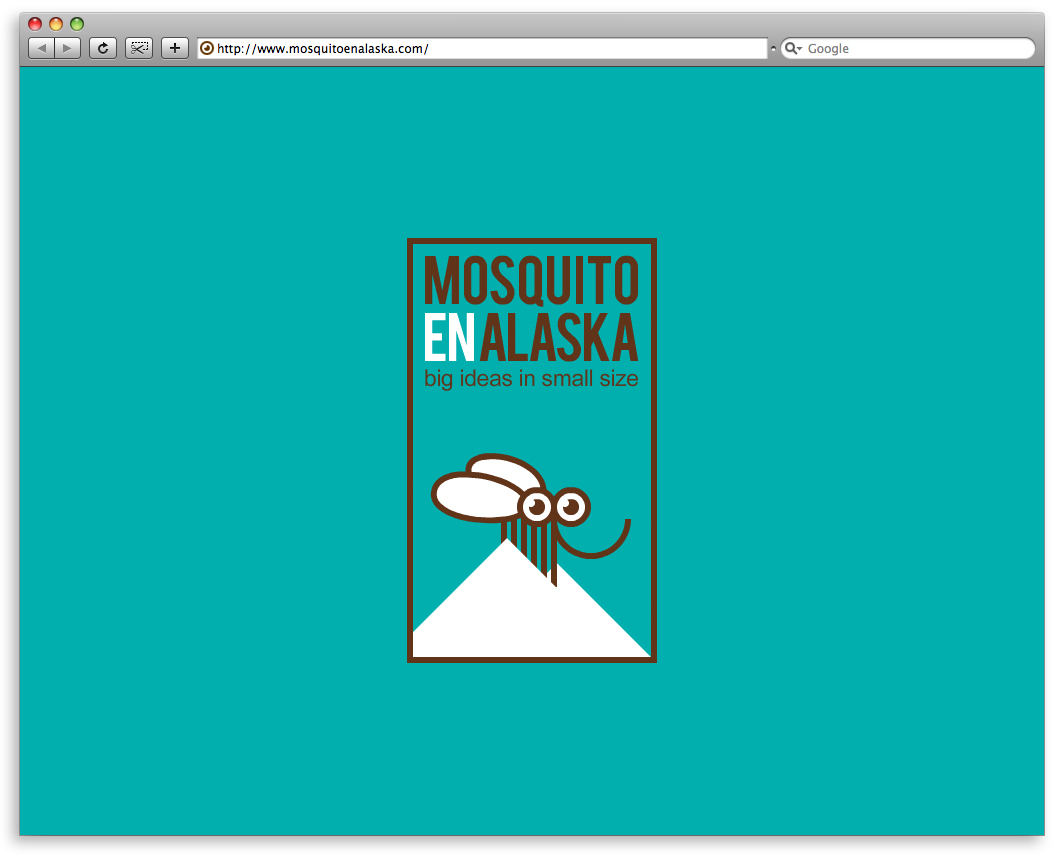Click the Open in Dashboard web clip button
1057x860 pixels.
point(138,48)
